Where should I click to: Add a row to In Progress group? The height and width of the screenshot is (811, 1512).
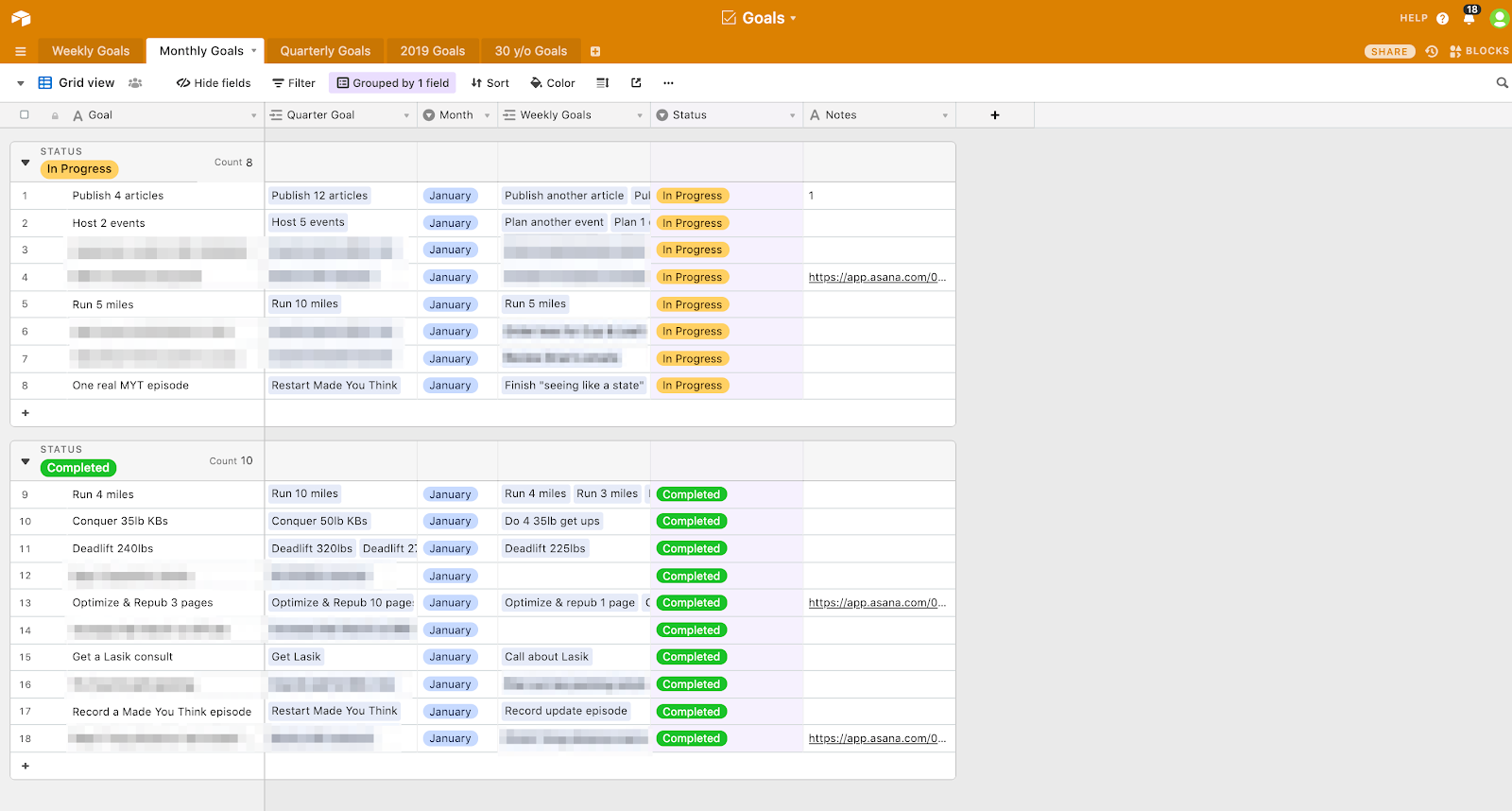pos(26,413)
